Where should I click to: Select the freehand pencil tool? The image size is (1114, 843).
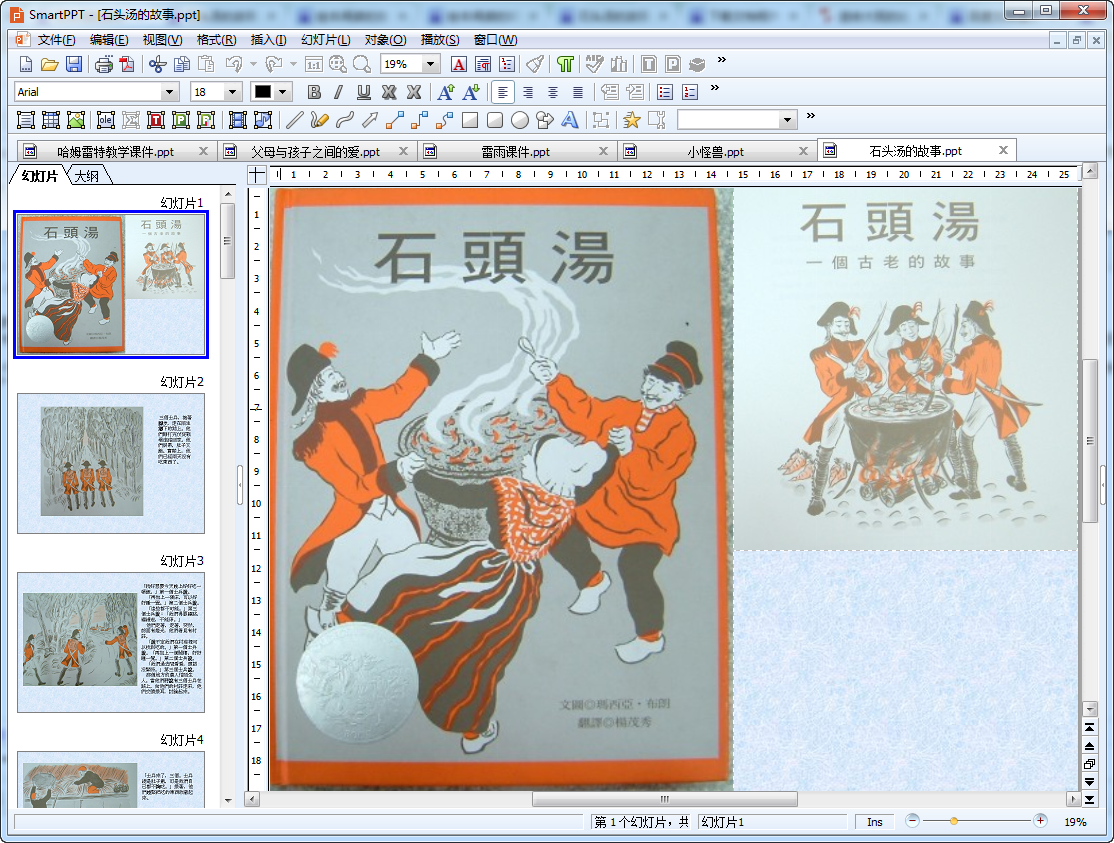point(320,120)
